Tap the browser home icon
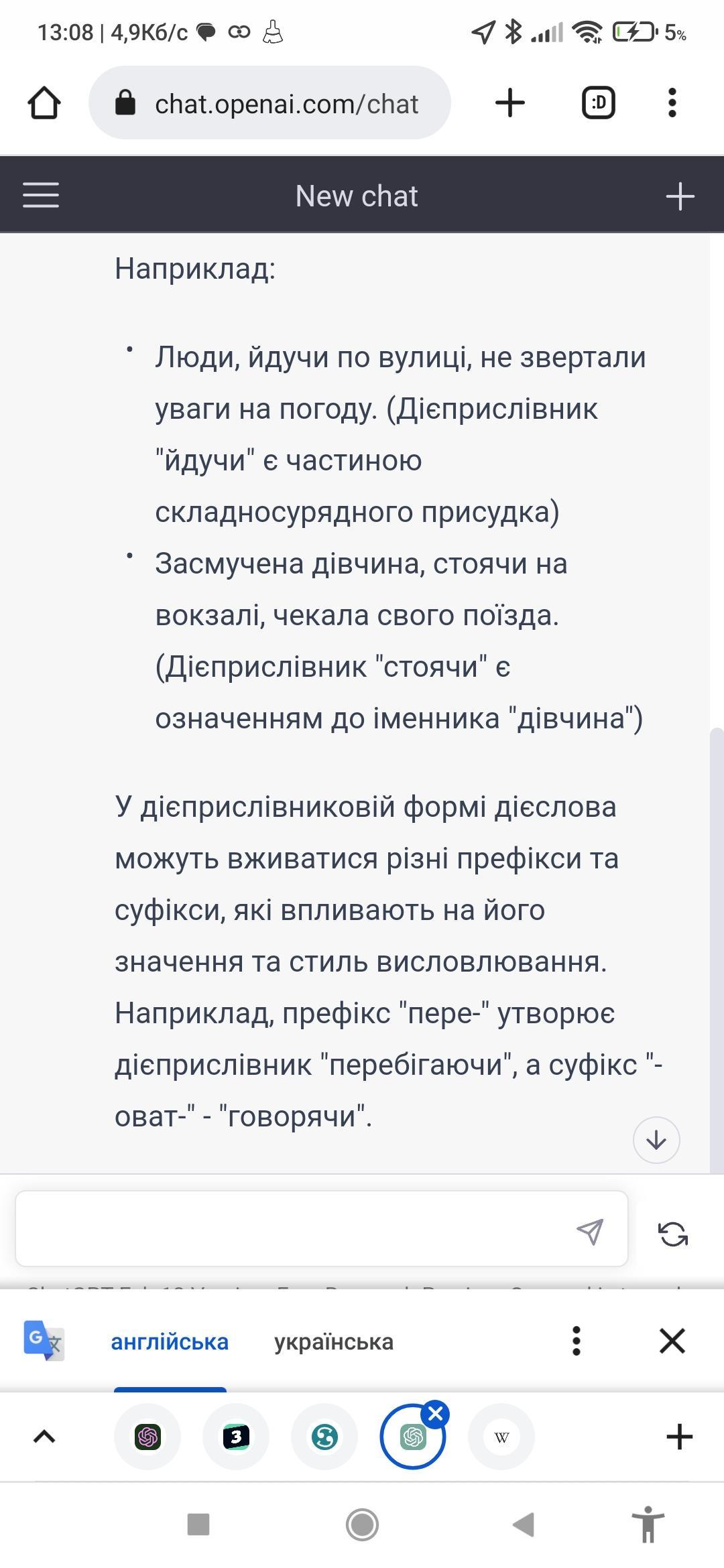Screen dimensions: 724x1568 click(x=44, y=103)
